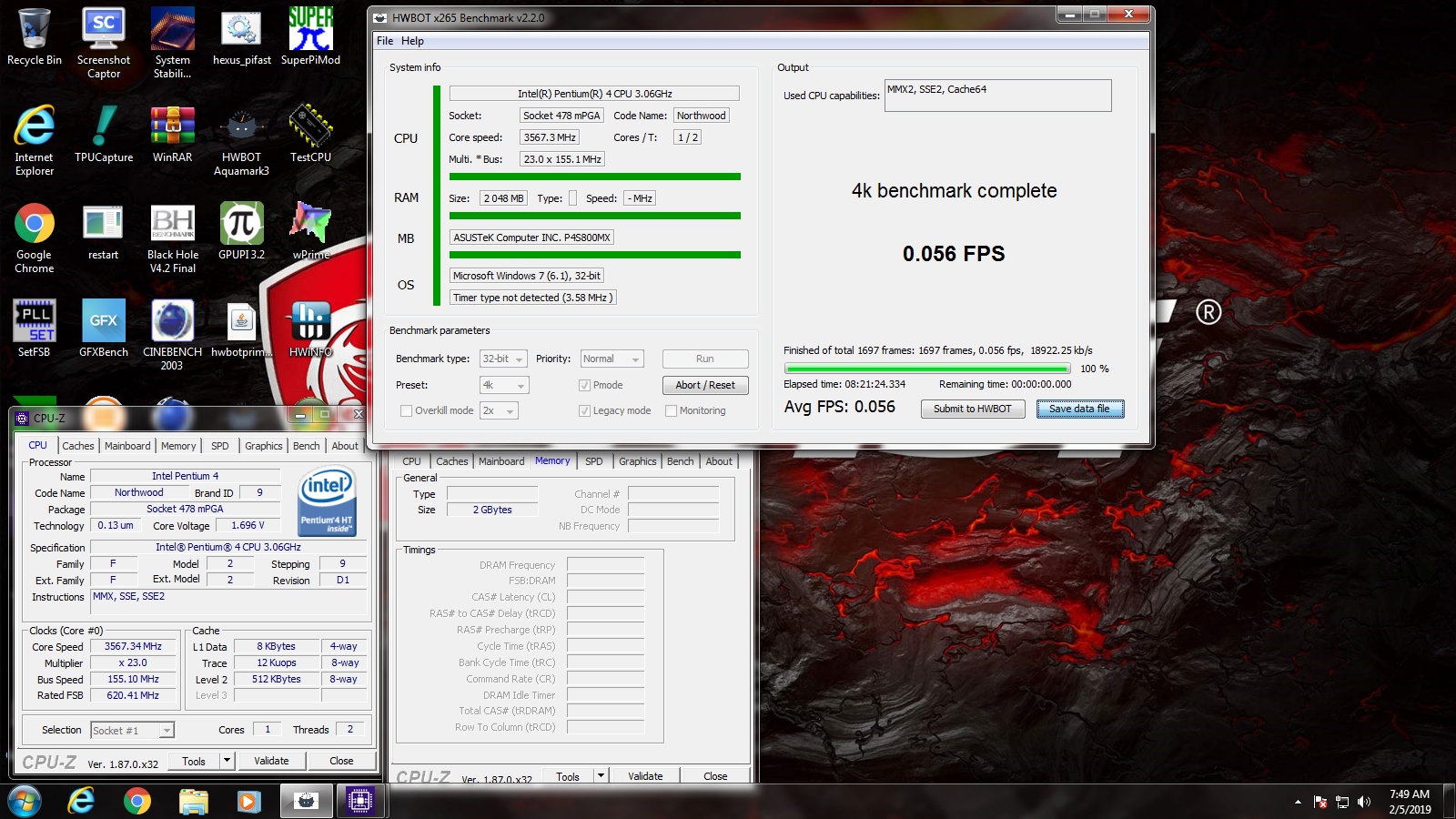
Task: Launch Internet Explorer from the taskbar
Action: click(81, 801)
